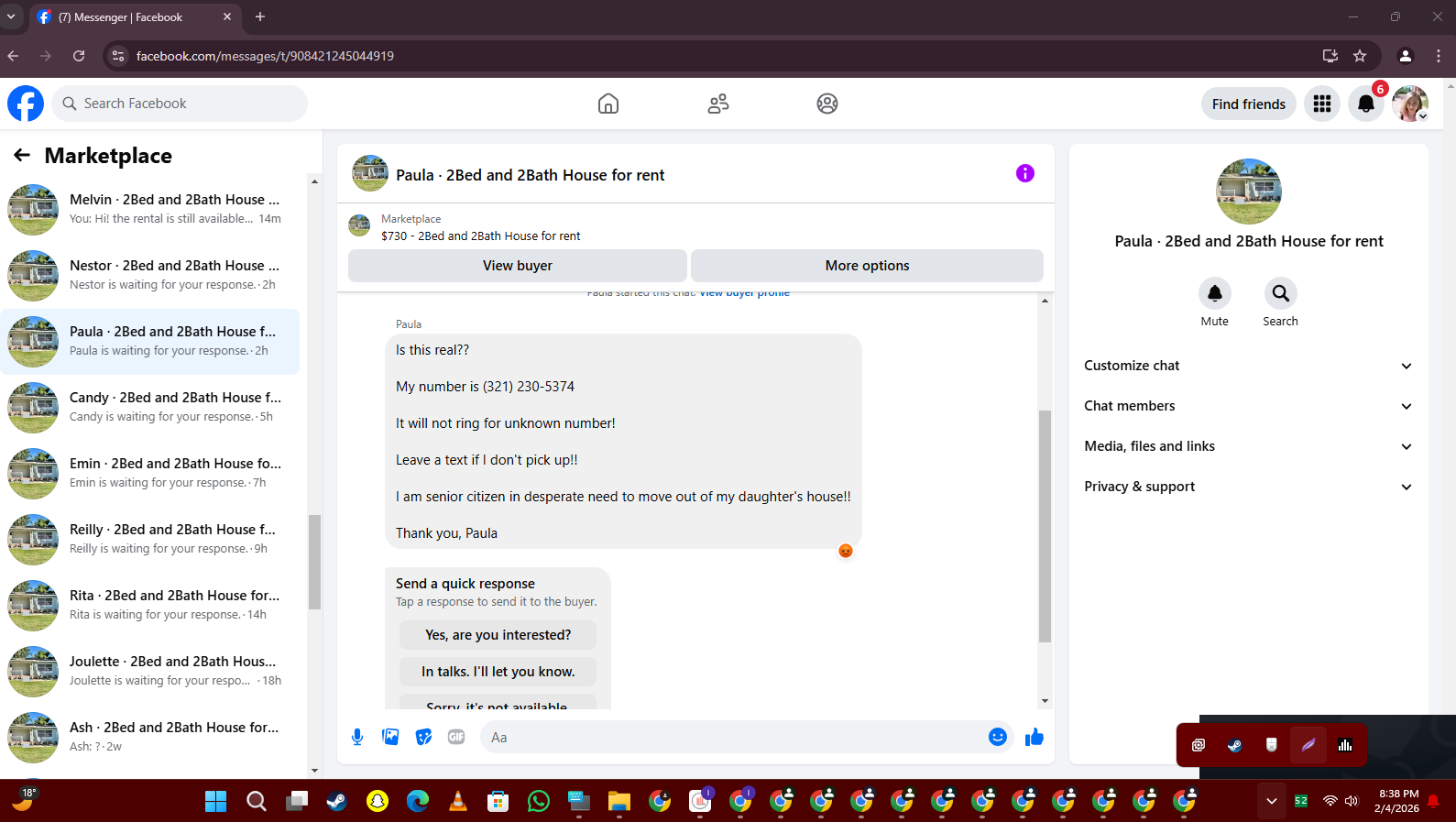This screenshot has height=822, width=1456.
Task: Expand Privacy & support section
Action: [1249, 487]
